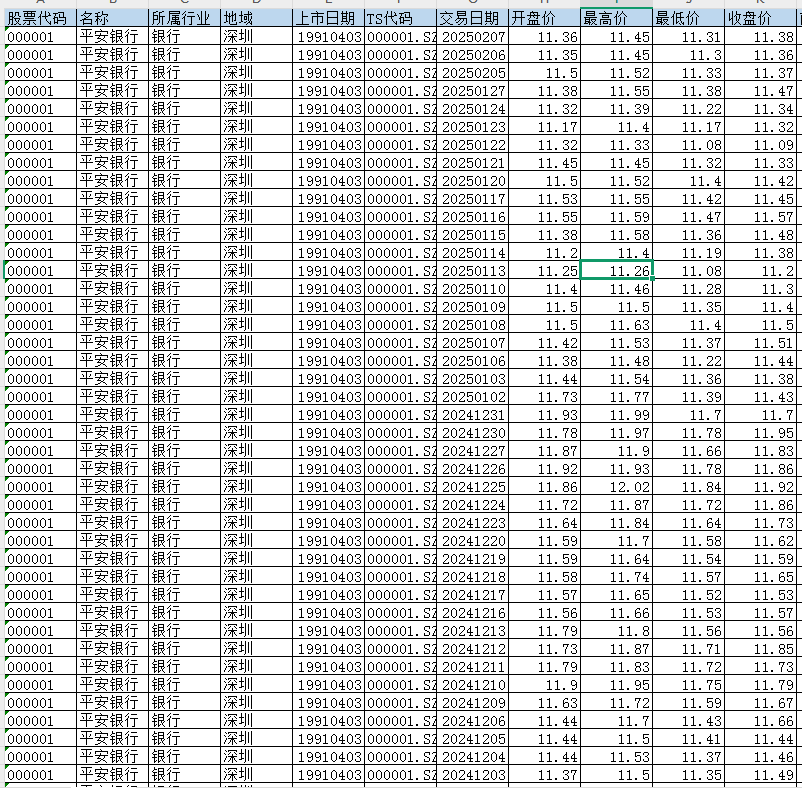Click closing price 11.51 in 20250107 row

click(x=761, y=343)
